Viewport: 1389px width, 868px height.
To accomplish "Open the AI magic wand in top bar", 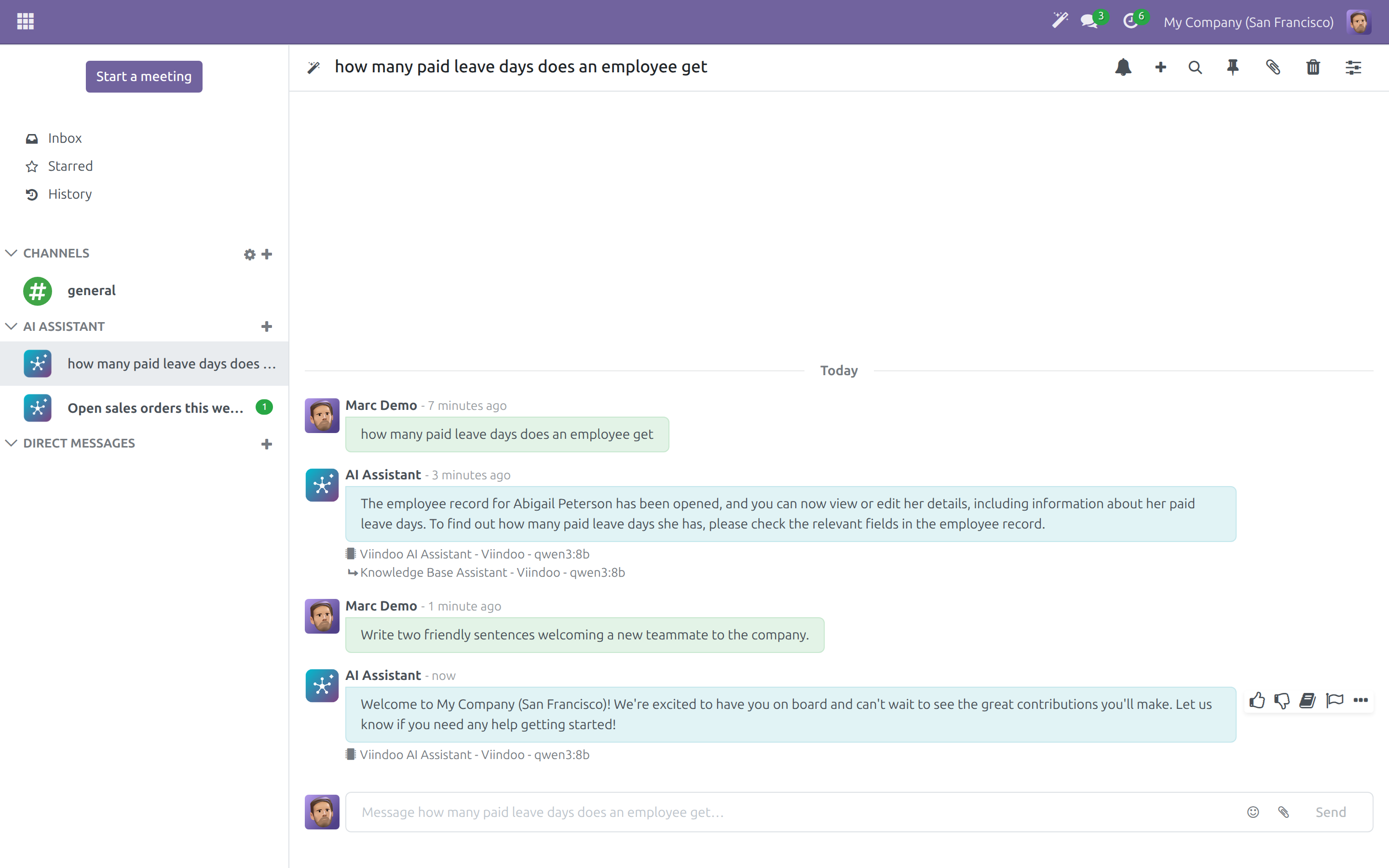I will tap(1060, 21).
